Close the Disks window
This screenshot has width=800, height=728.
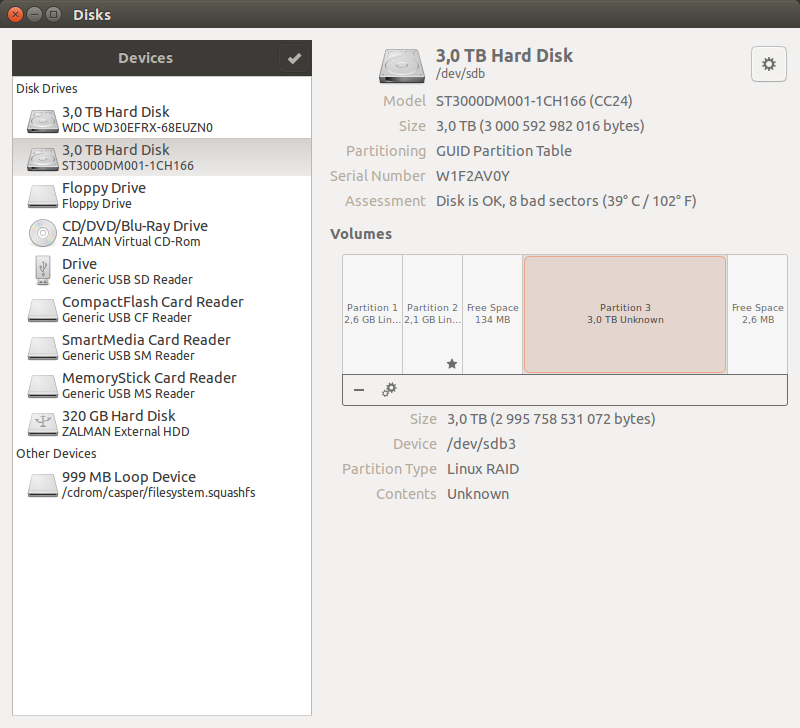tap(15, 15)
